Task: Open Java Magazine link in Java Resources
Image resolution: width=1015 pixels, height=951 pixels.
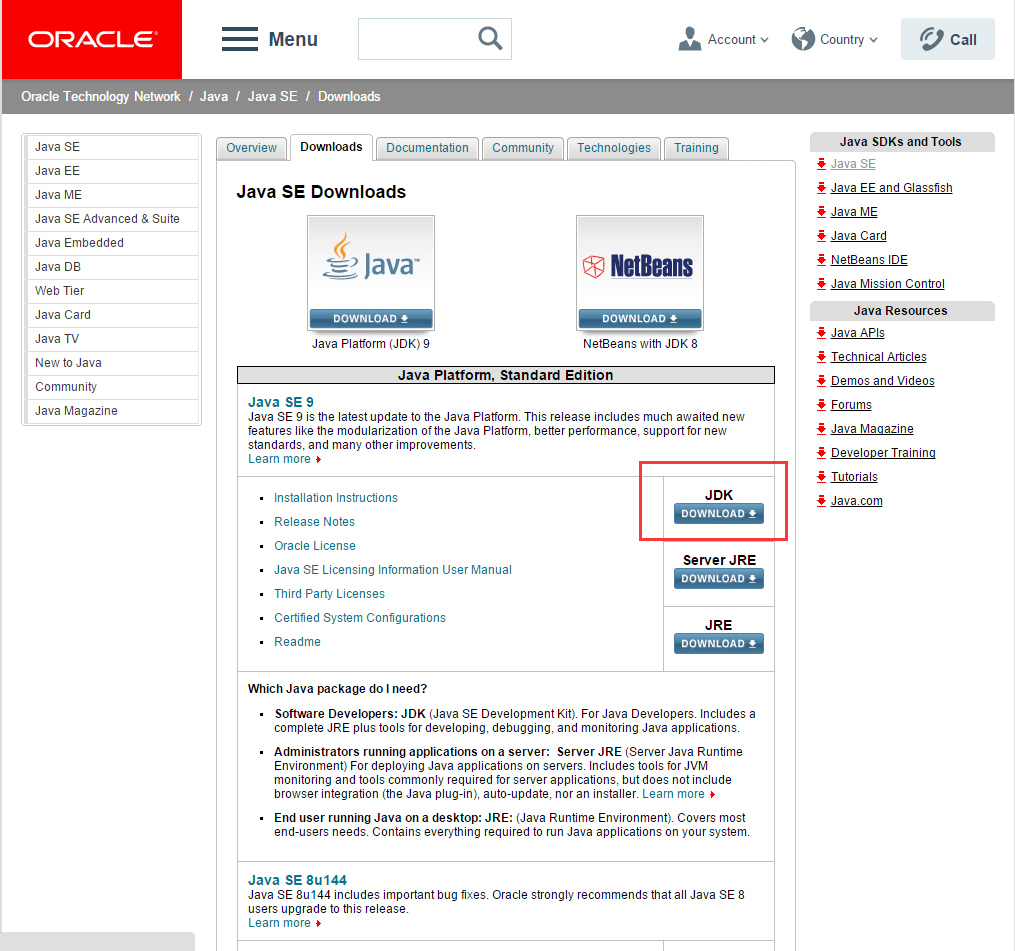Action: tap(872, 429)
